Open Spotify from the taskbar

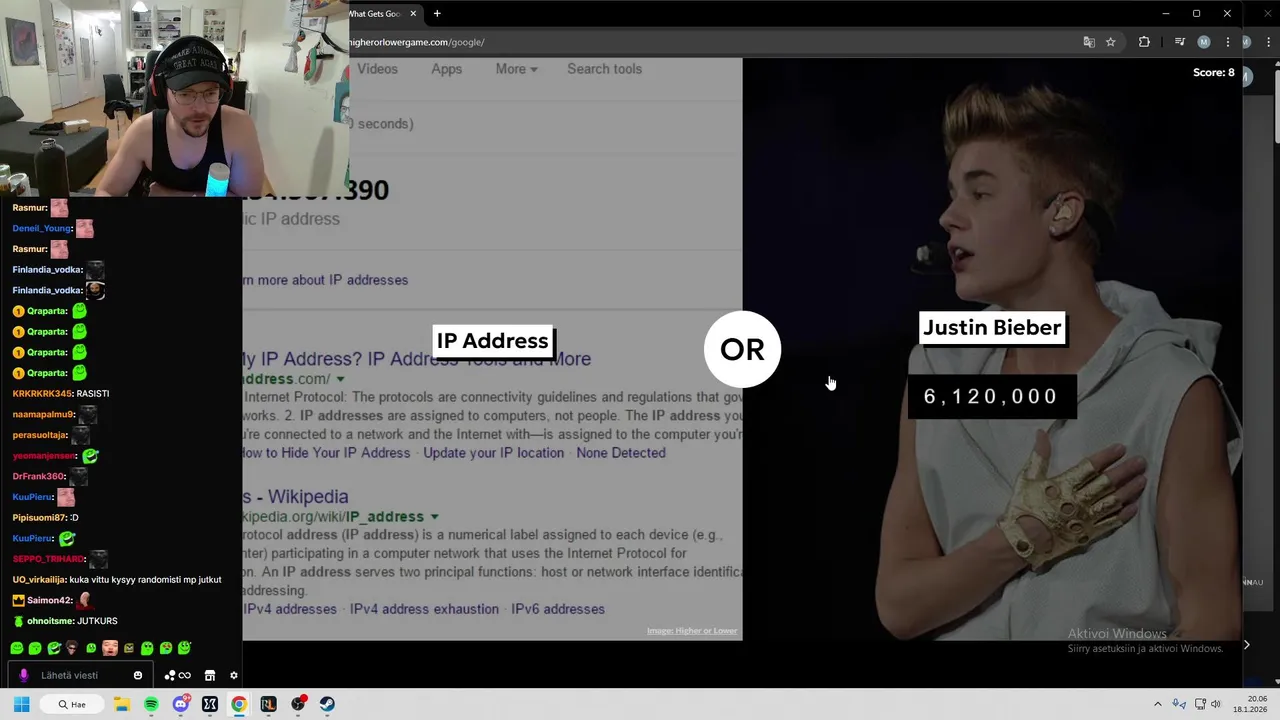point(151,704)
